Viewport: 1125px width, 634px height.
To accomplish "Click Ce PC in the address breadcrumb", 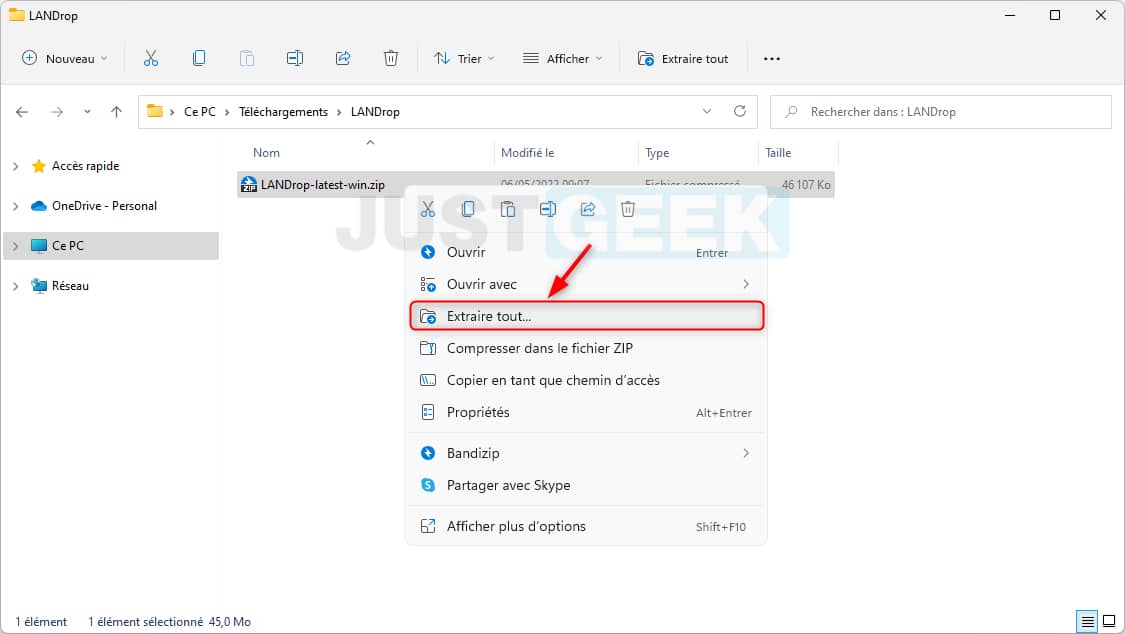I will click(199, 112).
